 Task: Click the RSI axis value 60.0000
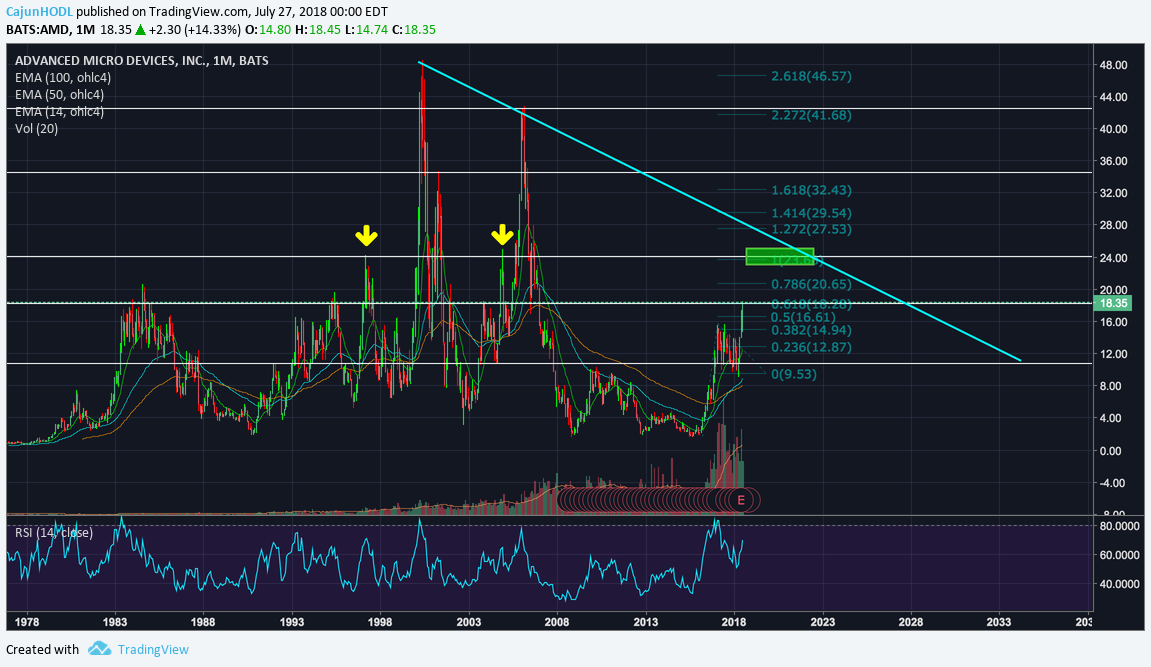[x=1119, y=555]
